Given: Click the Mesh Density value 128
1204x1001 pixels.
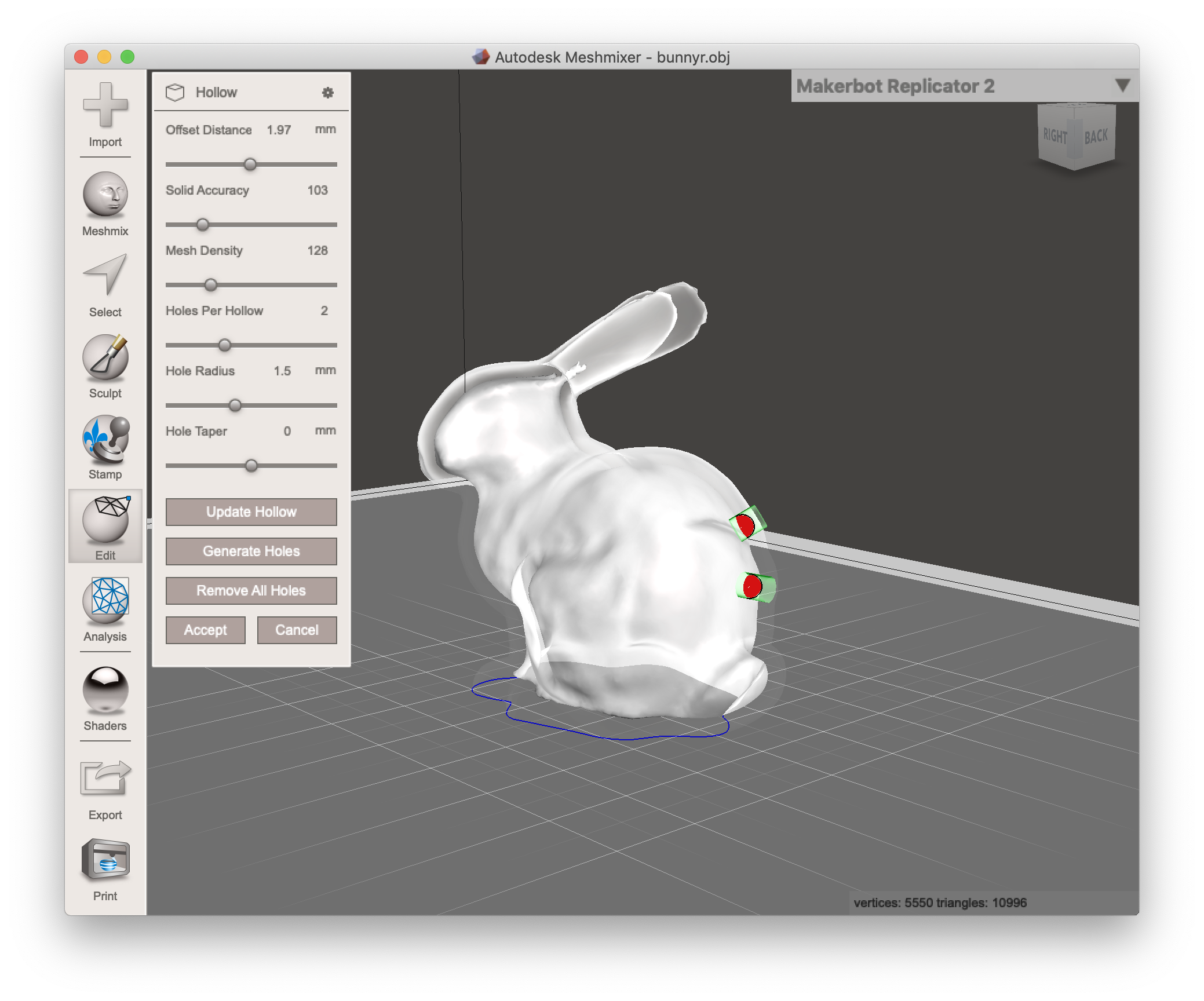Looking at the screenshot, I should [318, 250].
